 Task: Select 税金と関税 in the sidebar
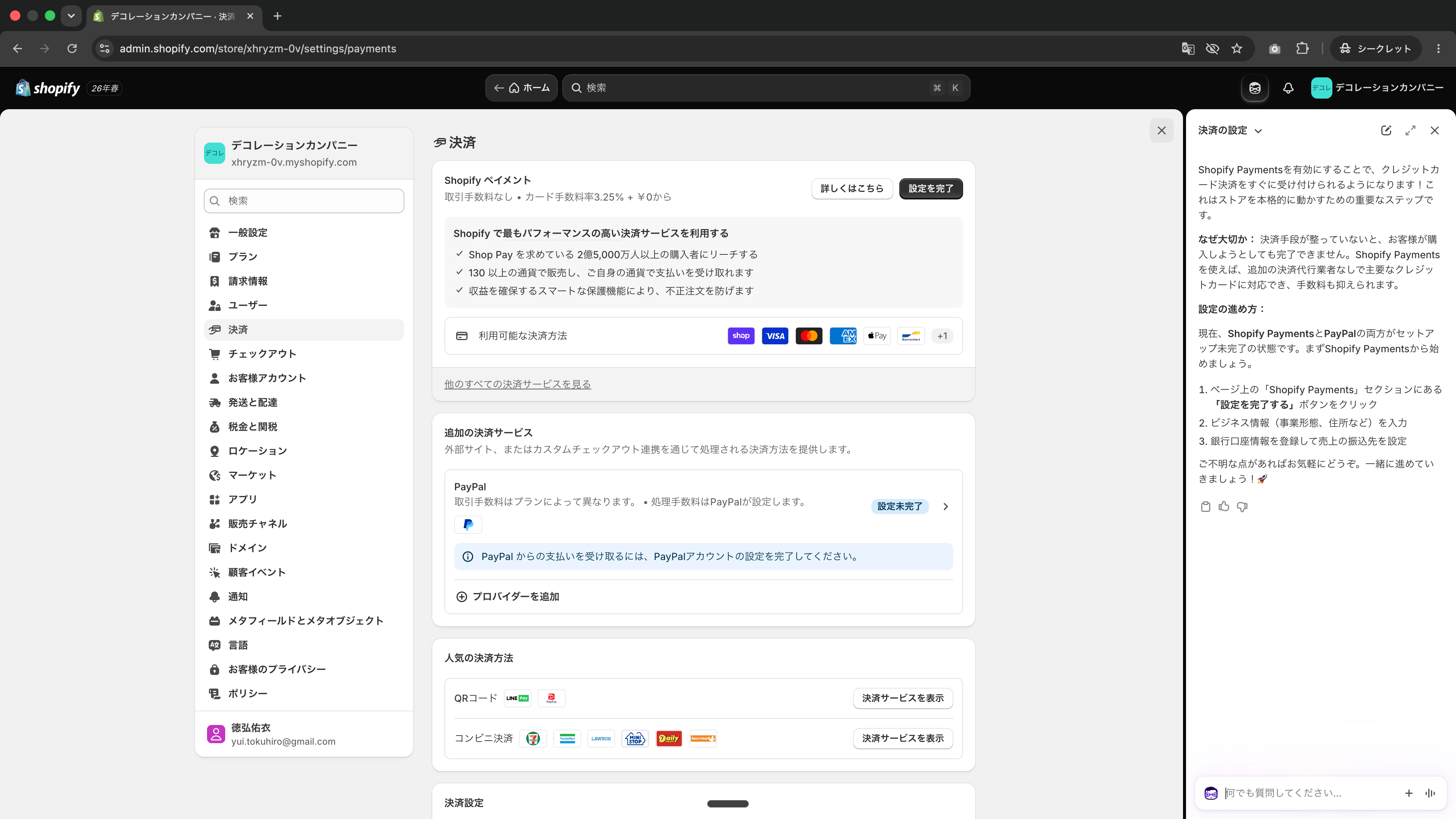[x=304, y=427]
